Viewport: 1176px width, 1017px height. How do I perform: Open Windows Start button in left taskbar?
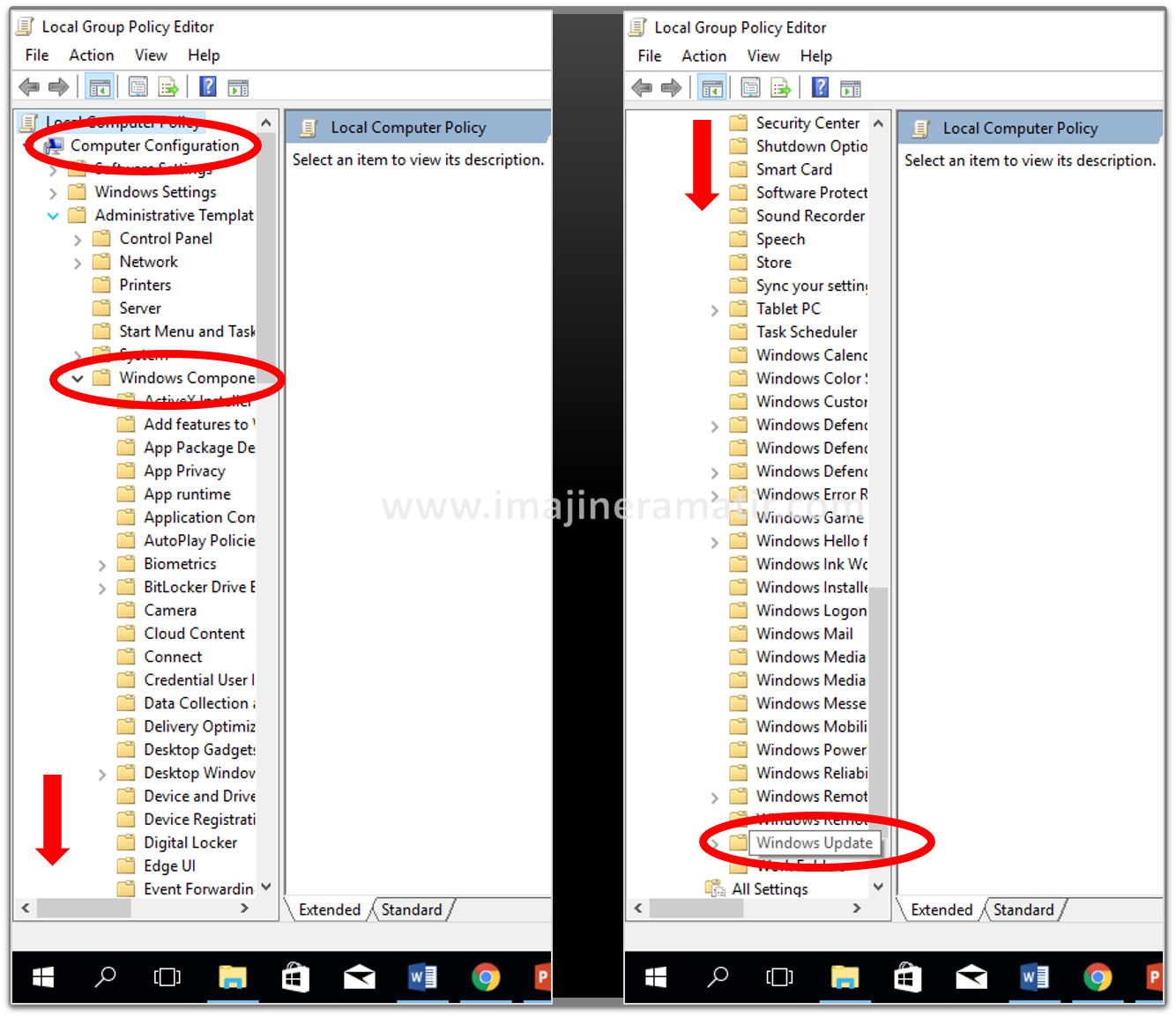tap(43, 976)
